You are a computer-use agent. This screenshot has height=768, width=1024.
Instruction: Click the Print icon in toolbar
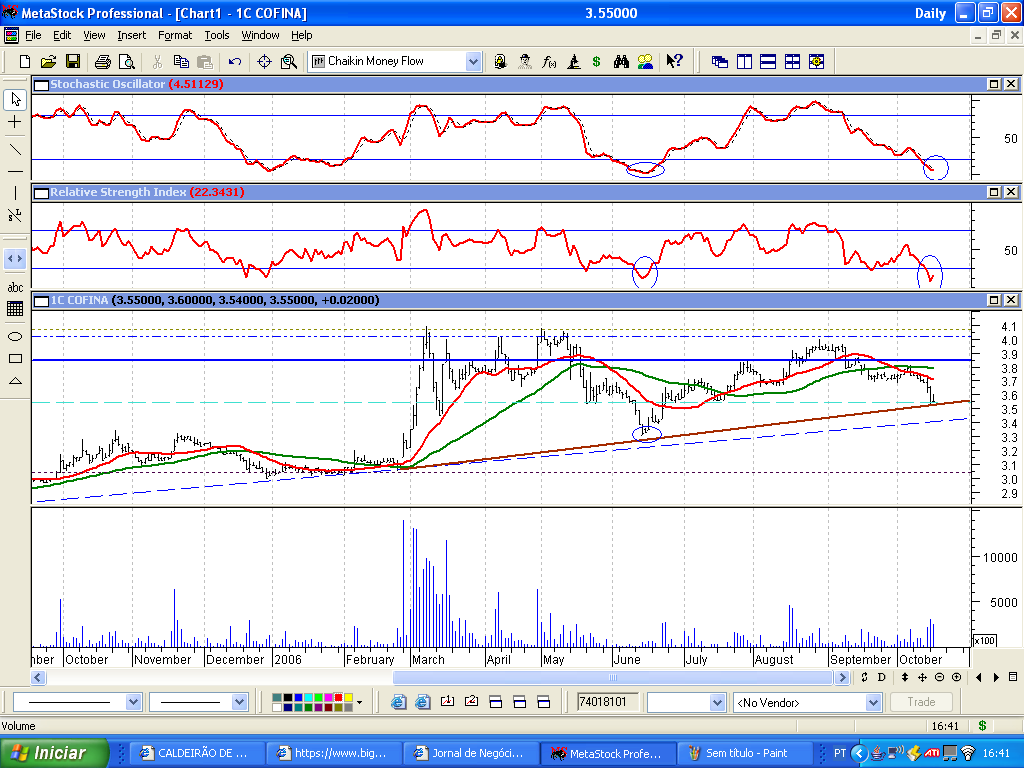tap(102, 61)
